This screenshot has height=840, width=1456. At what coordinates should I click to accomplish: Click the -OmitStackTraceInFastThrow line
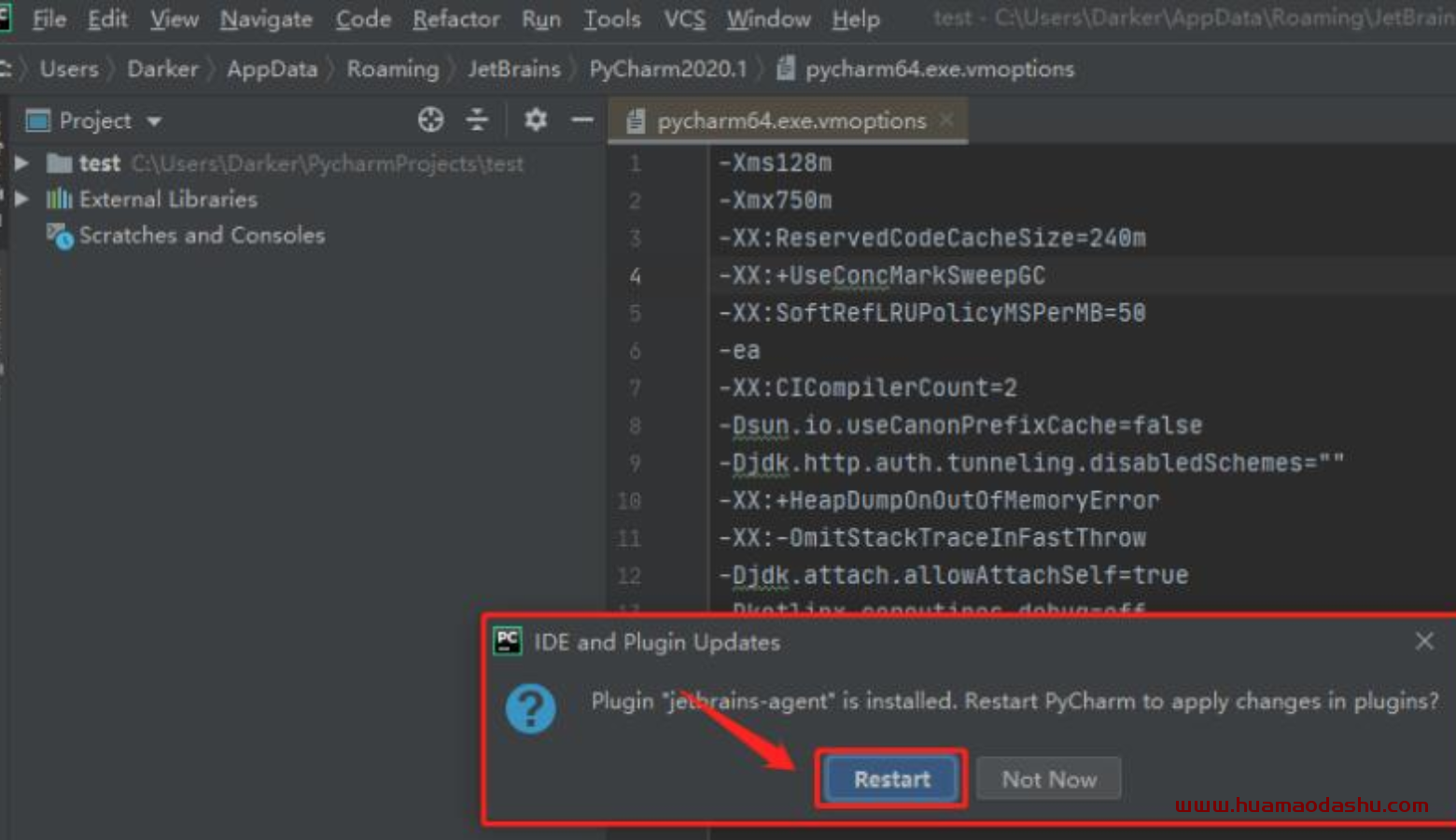click(x=931, y=538)
